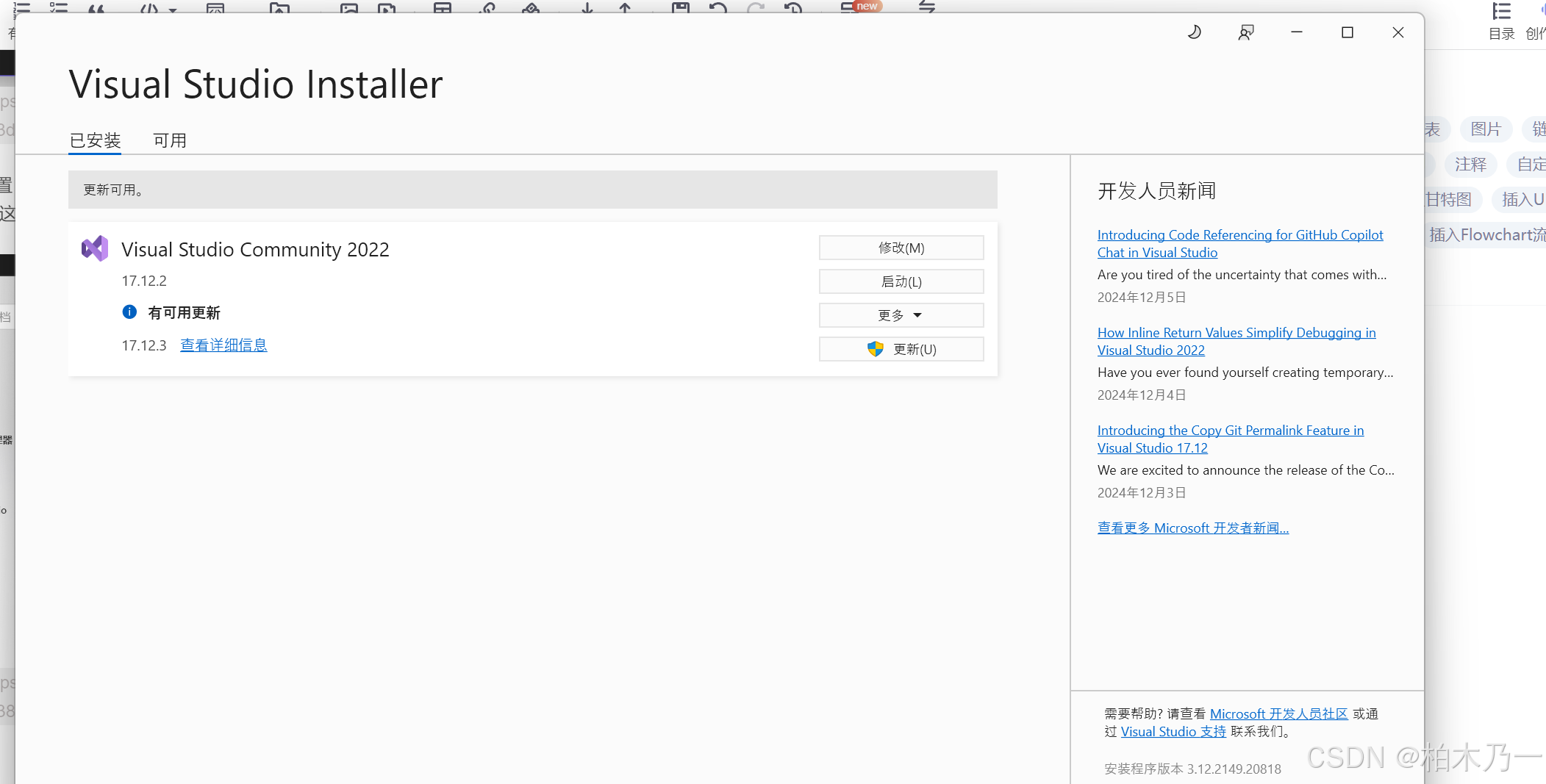Click the installed version text 17.12.2
Image resolution: width=1546 pixels, height=784 pixels.
click(x=144, y=281)
